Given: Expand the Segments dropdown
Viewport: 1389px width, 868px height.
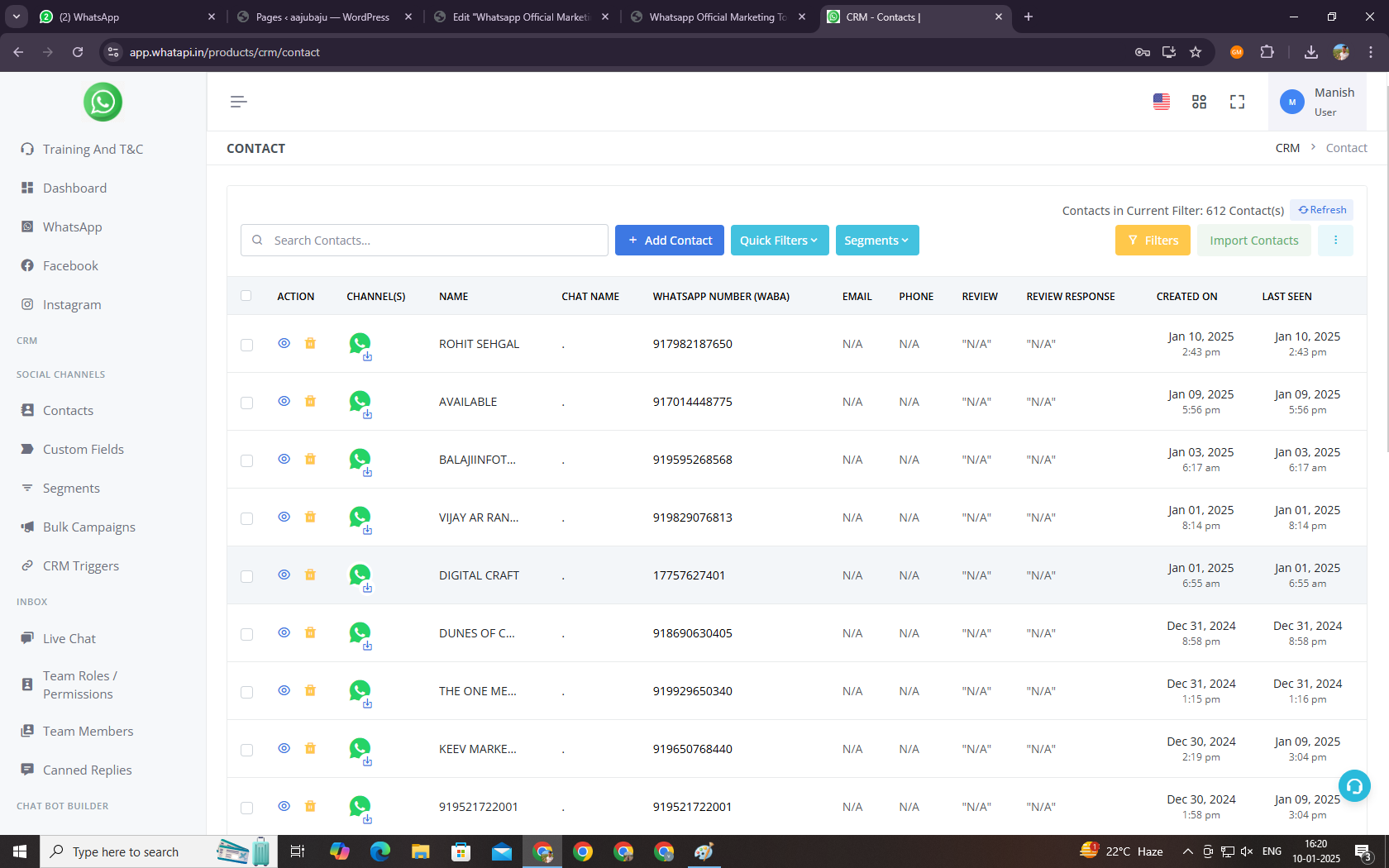Looking at the screenshot, I should (x=877, y=240).
